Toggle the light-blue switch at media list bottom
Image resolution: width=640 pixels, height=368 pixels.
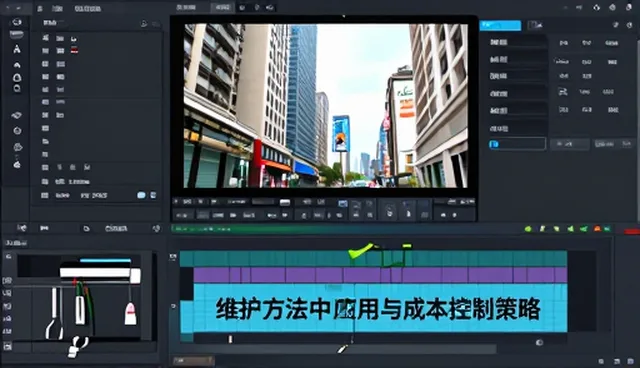pyautogui.click(x=141, y=195)
